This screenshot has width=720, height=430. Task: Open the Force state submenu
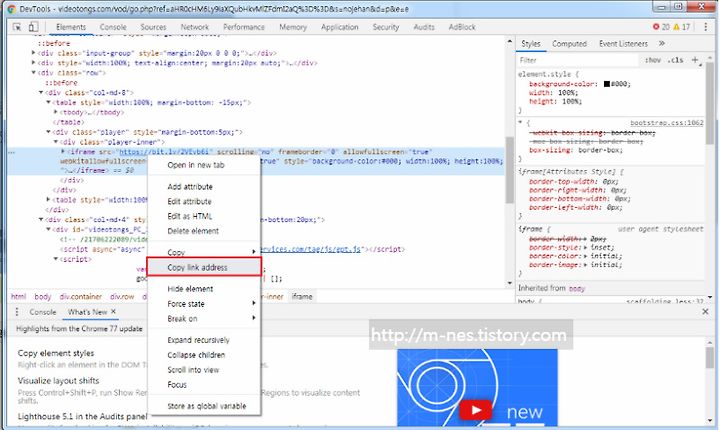pos(204,304)
